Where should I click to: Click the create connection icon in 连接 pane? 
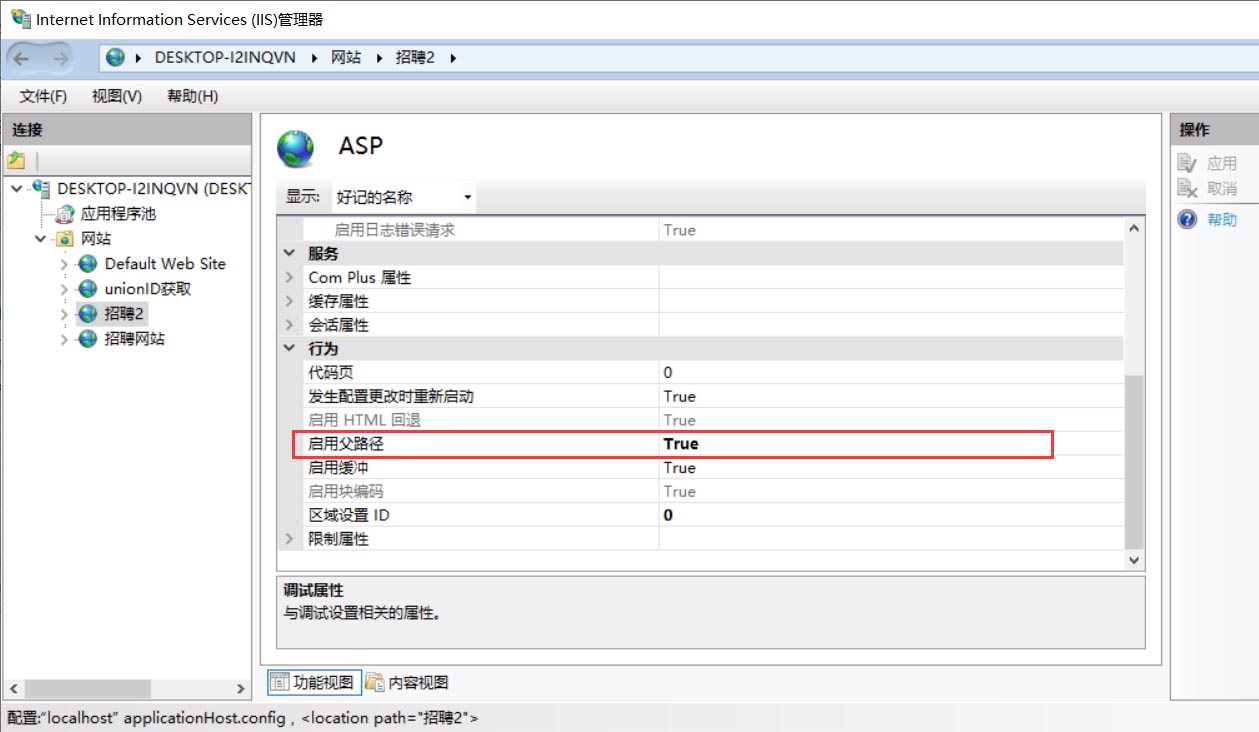click(16, 158)
